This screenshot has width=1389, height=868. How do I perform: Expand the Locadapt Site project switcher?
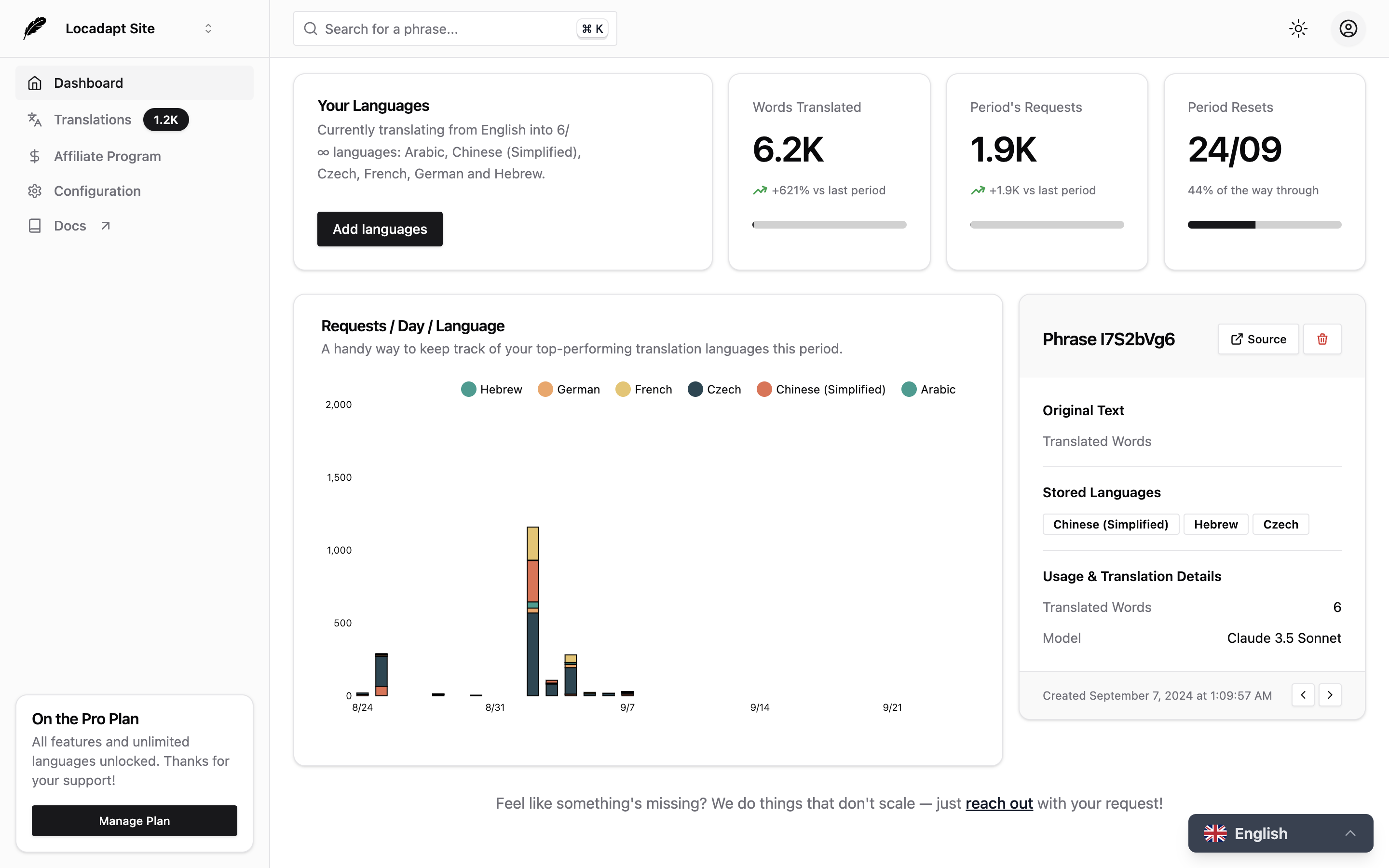pos(208,29)
